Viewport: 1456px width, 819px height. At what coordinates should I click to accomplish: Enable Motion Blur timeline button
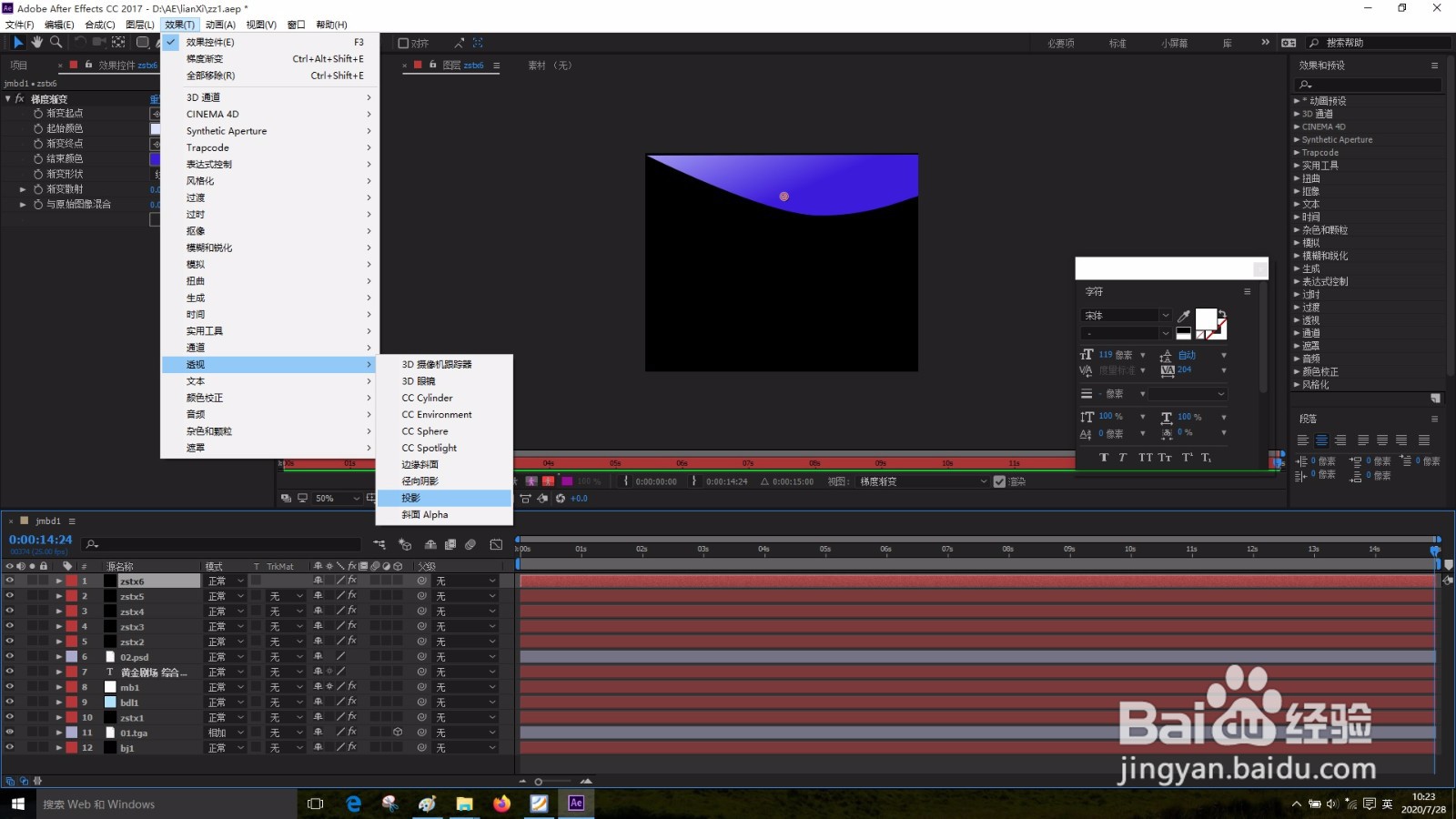click(470, 544)
